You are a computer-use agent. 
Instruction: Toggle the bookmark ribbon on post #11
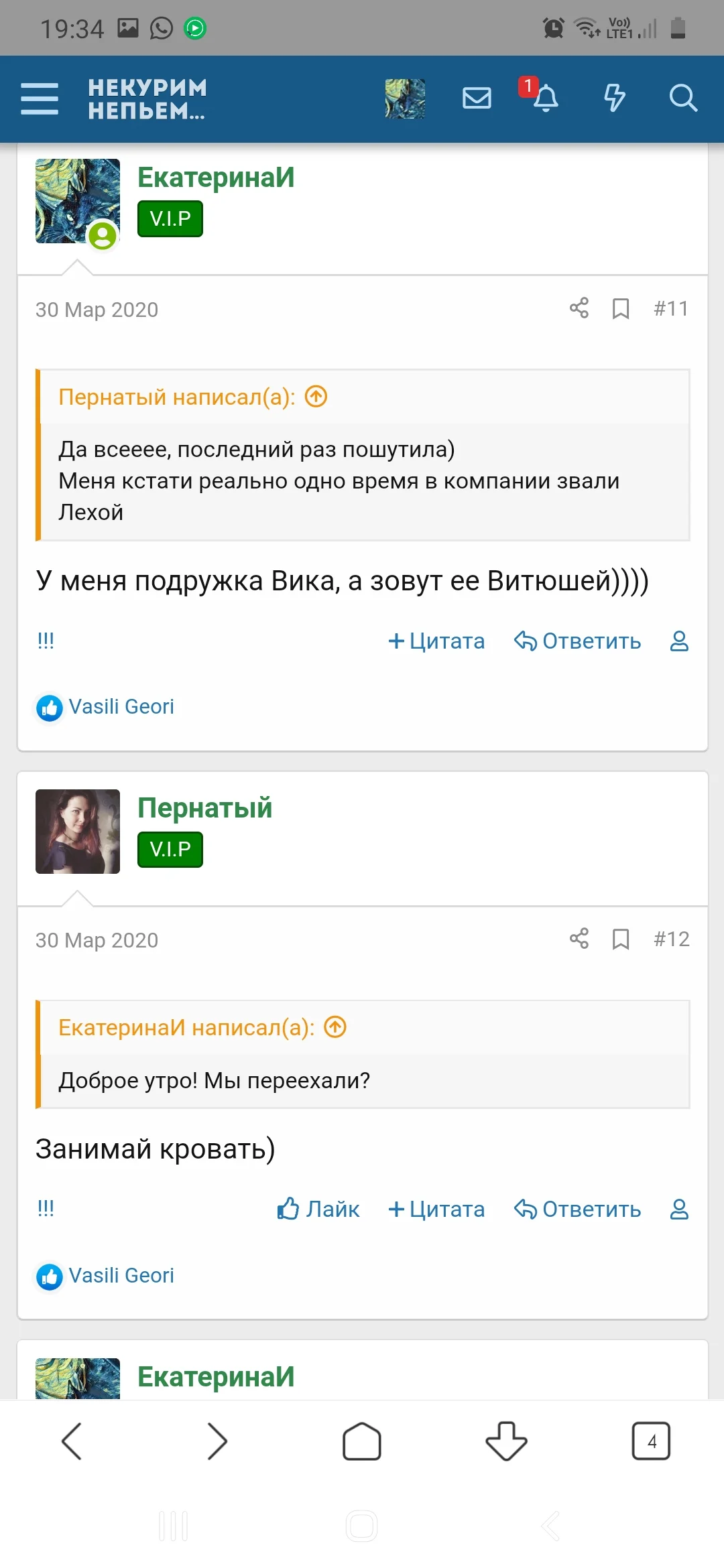[620, 309]
